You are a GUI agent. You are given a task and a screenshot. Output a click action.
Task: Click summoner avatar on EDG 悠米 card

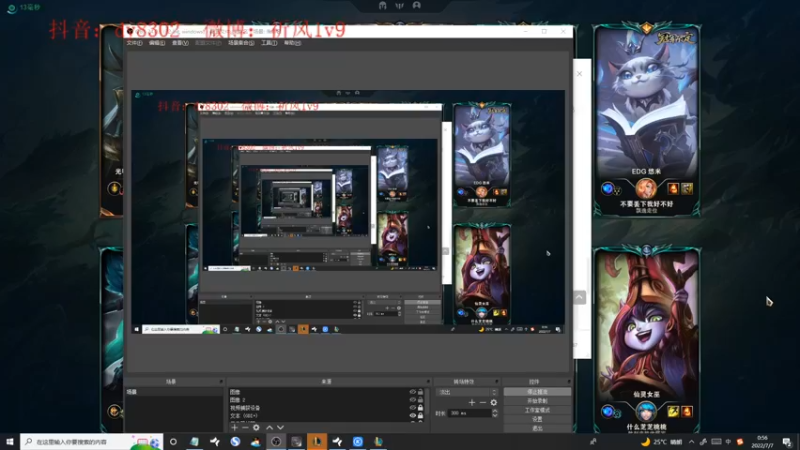pyautogui.click(x=646, y=189)
